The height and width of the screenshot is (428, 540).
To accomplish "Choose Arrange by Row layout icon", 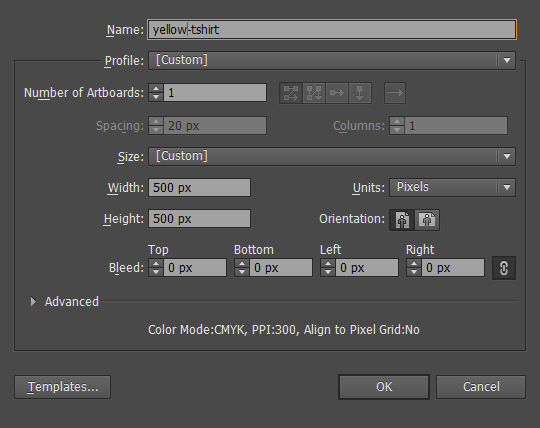I will tap(337, 93).
